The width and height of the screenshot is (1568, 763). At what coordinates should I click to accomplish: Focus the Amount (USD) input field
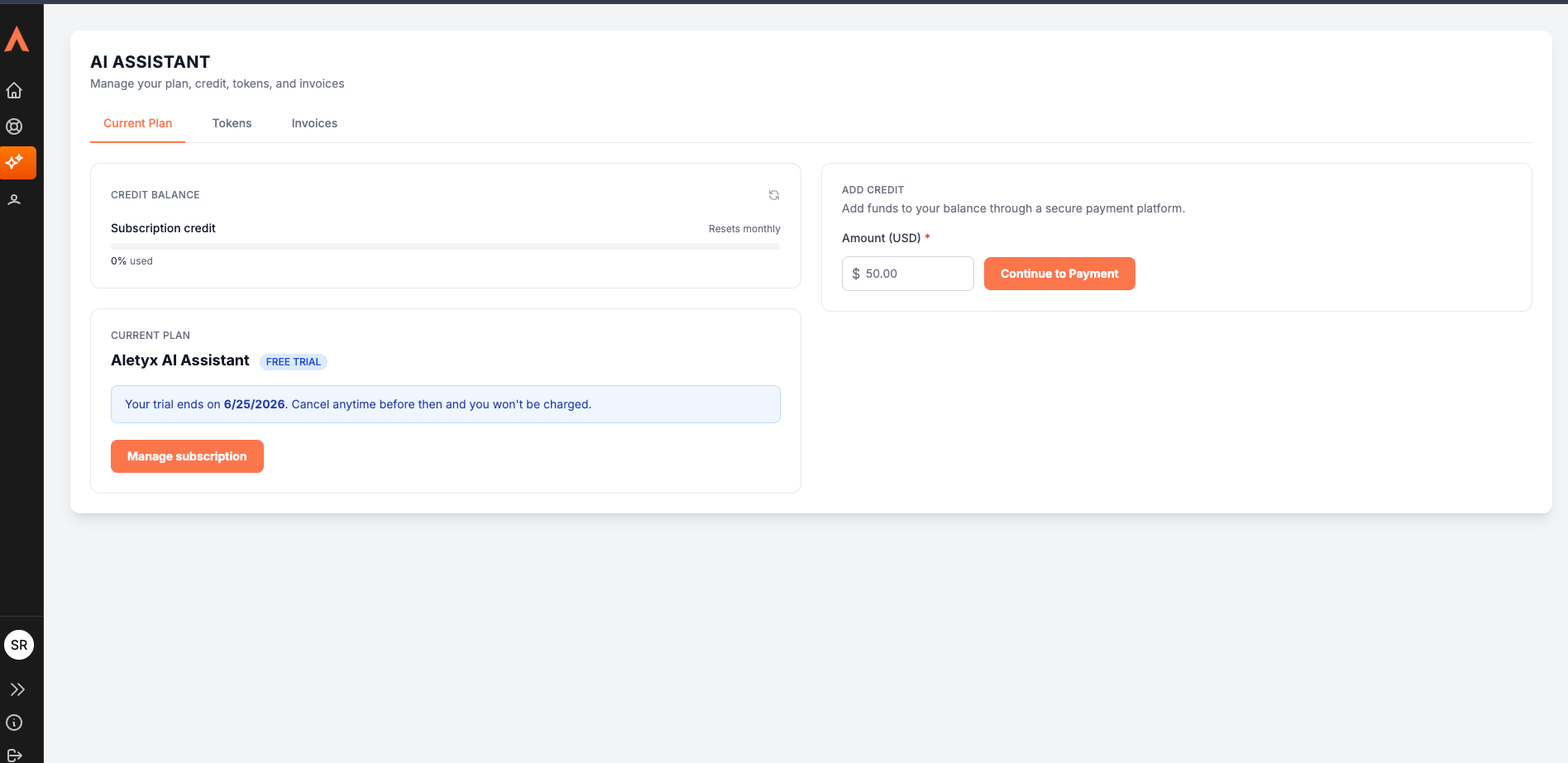pos(908,274)
